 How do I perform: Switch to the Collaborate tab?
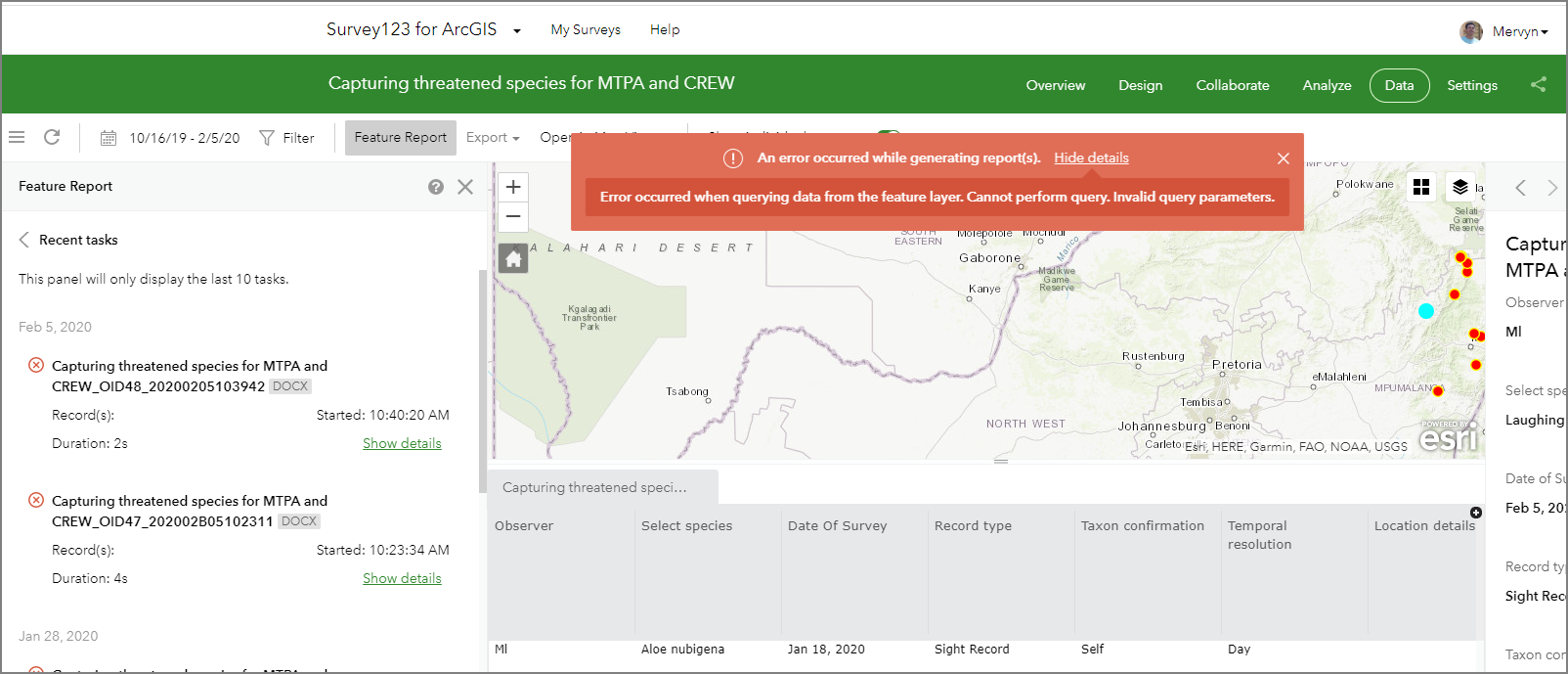[x=1233, y=85]
